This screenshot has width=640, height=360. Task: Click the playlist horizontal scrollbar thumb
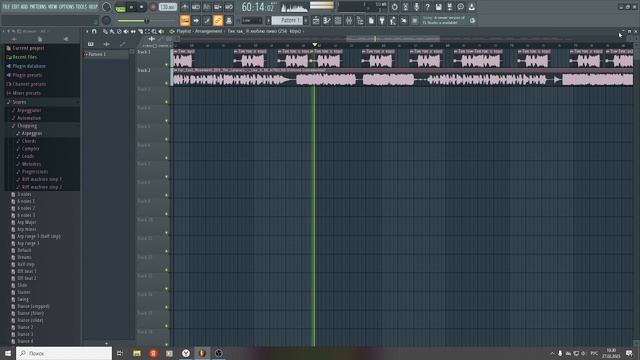(x=393, y=39)
